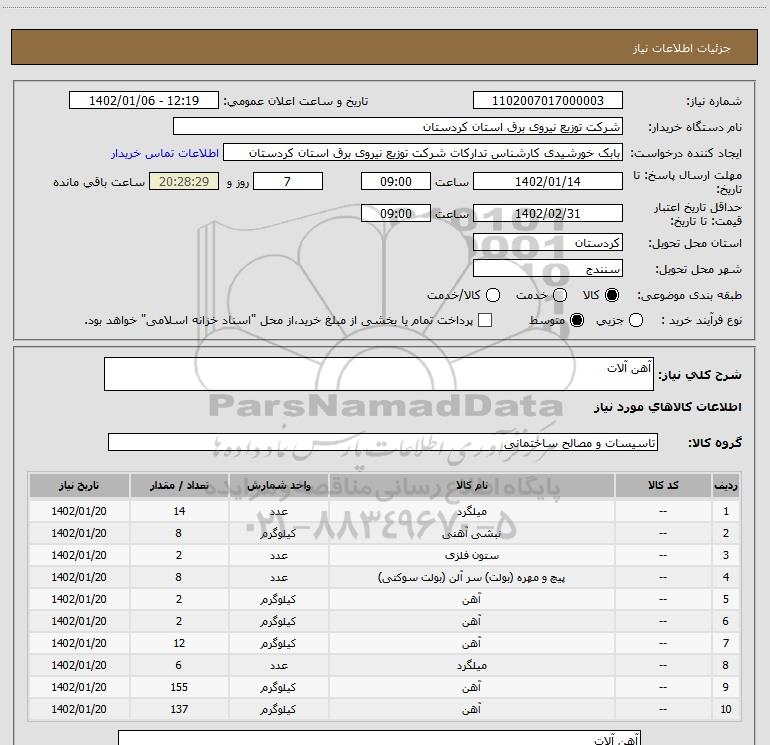Click آهن in row 5
Image resolution: width=770 pixels, height=745 pixels.
[x=472, y=599]
